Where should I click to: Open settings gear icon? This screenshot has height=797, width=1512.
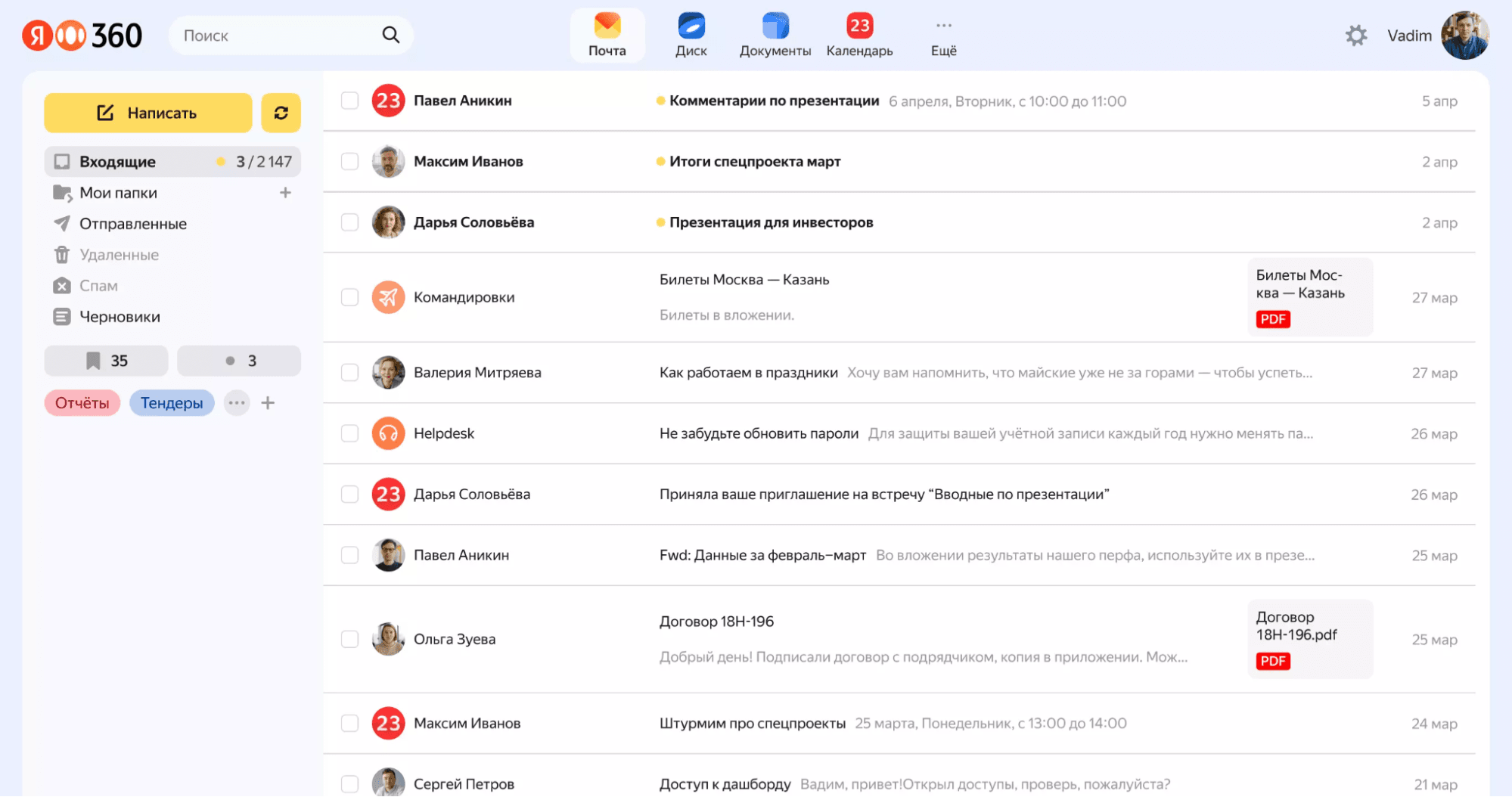tap(1356, 36)
